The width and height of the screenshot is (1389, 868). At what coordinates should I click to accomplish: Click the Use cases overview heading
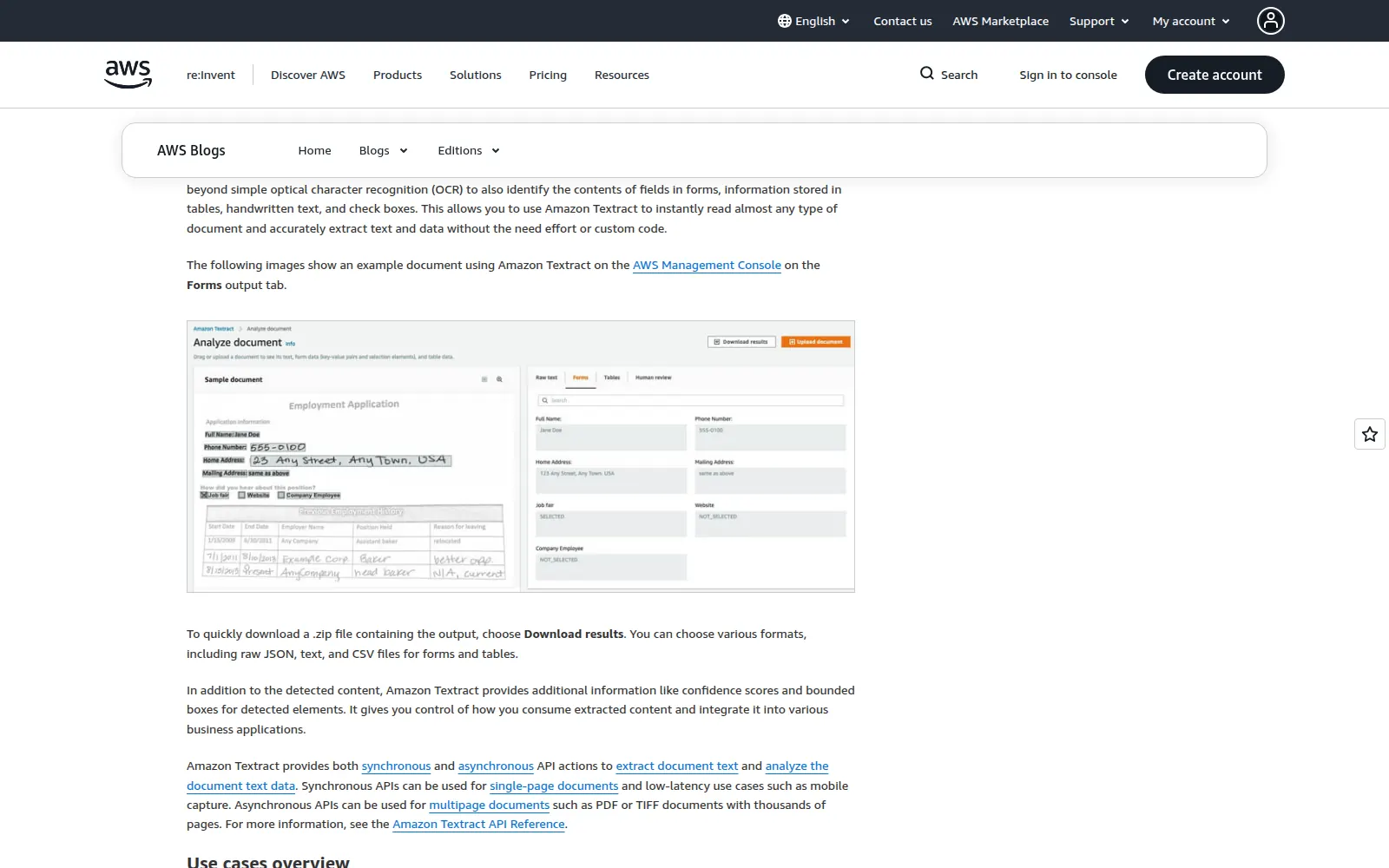[x=268, y=862]
